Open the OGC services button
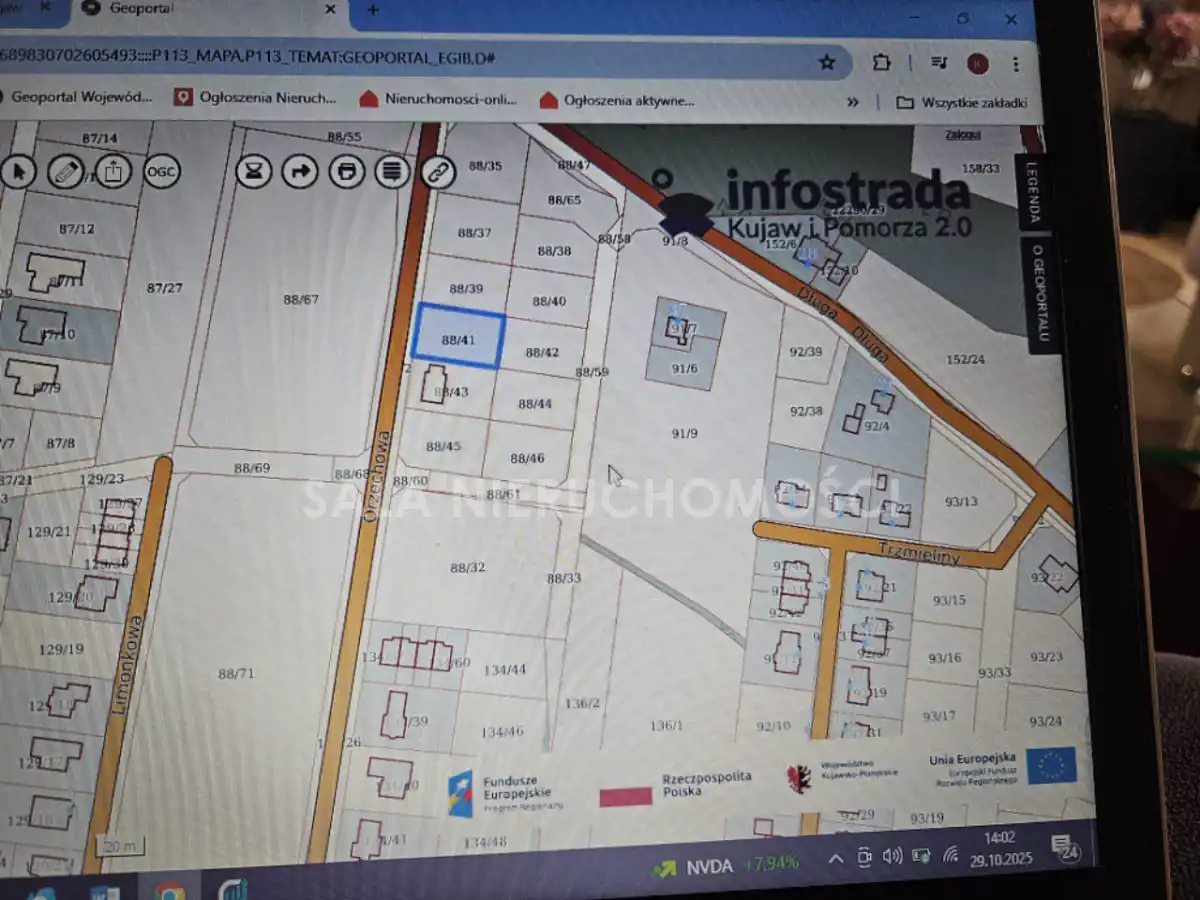This screenshot has width=1200, height=900. pos(162,172)
